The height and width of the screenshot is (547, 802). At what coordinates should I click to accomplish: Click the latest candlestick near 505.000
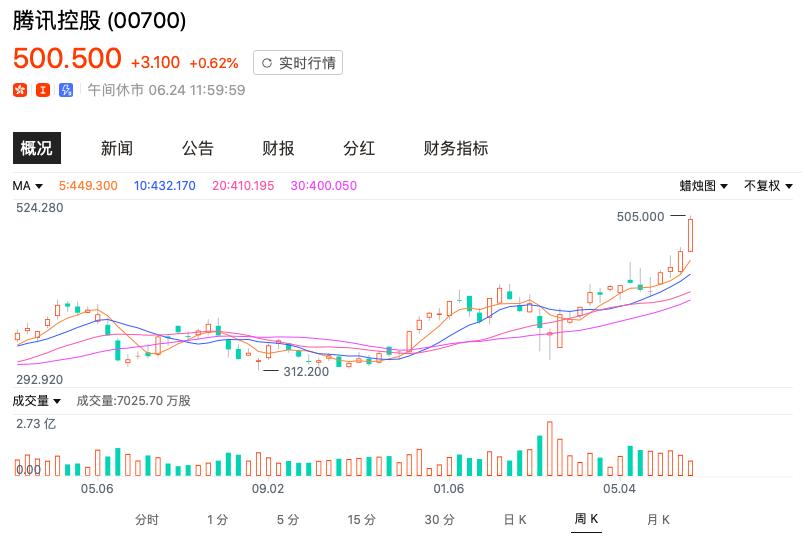pos(690,235)
